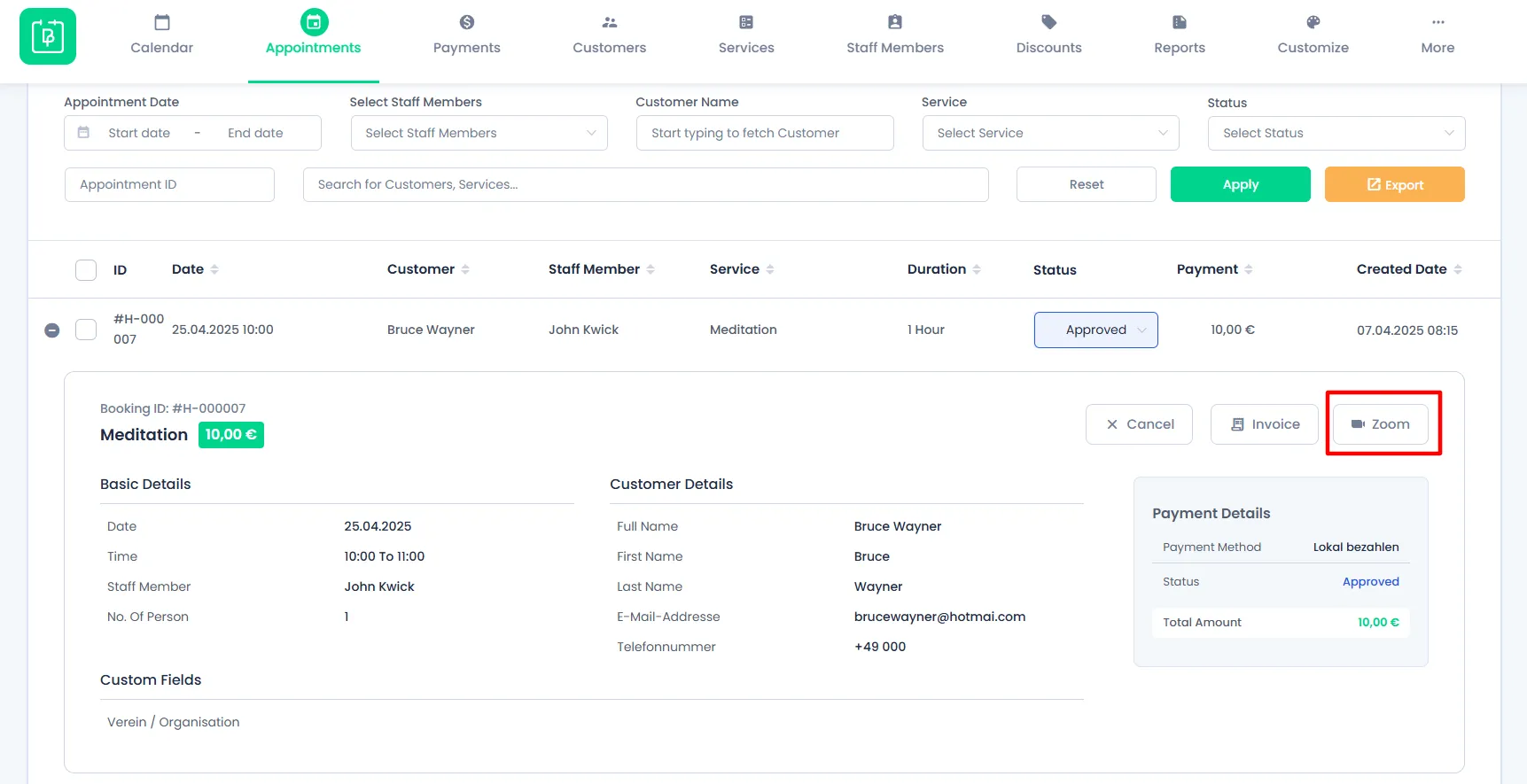
Task: Click the Customer Name search field
Action: coord(765,133)
